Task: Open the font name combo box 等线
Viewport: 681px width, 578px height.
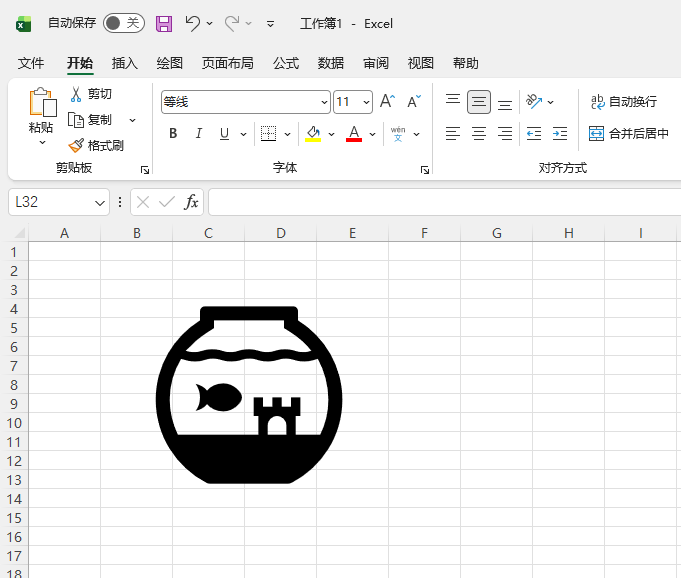Action: (x=245, y=102)
